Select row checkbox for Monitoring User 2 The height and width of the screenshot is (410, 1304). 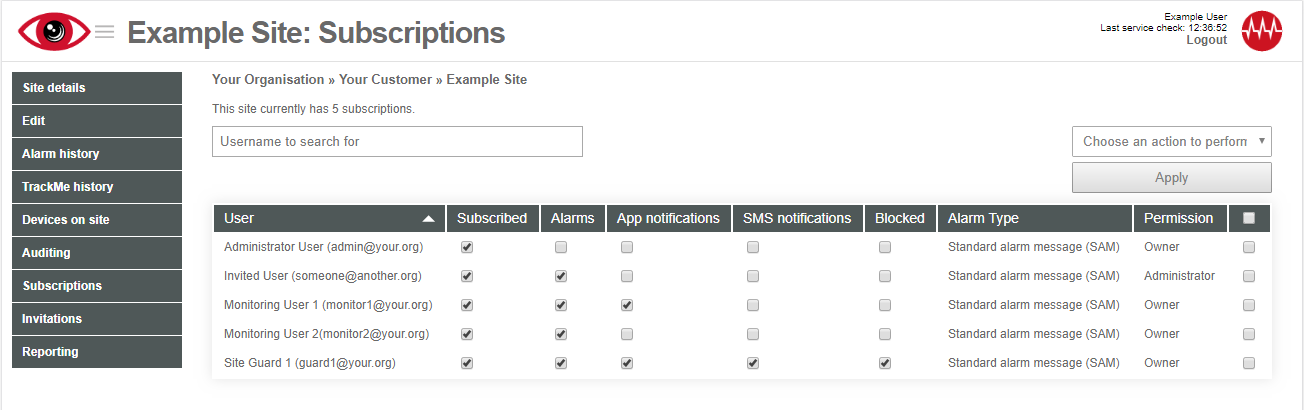coord(1249,334)
